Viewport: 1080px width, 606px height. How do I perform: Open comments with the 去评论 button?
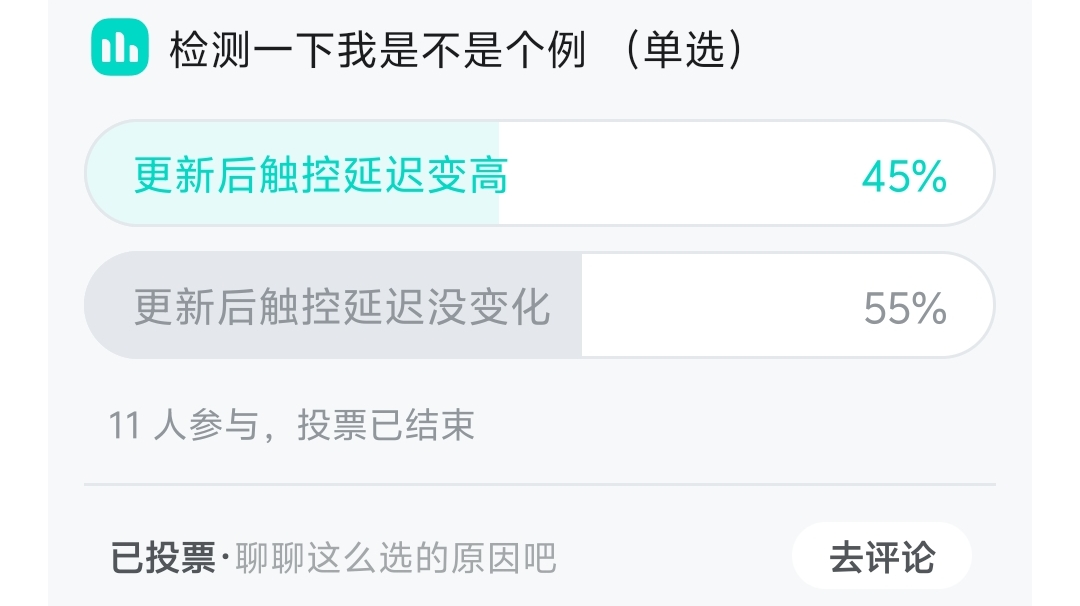881,556
